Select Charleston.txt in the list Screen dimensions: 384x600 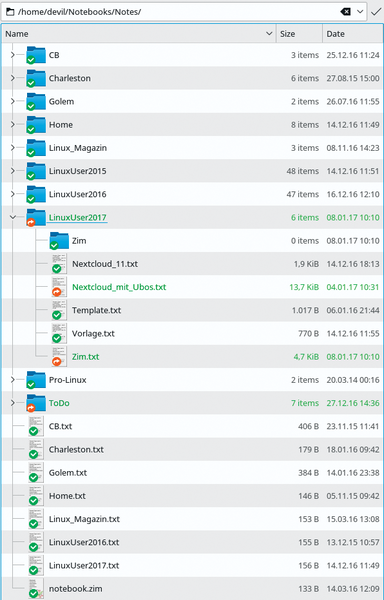[76, 450]
